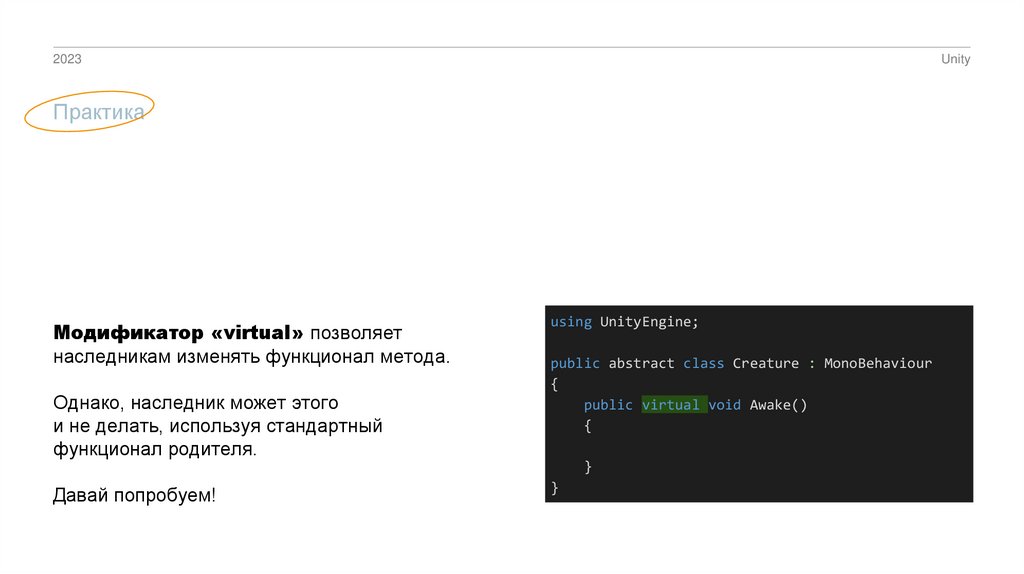Click the "Awake()" method name

pos(778,405)
